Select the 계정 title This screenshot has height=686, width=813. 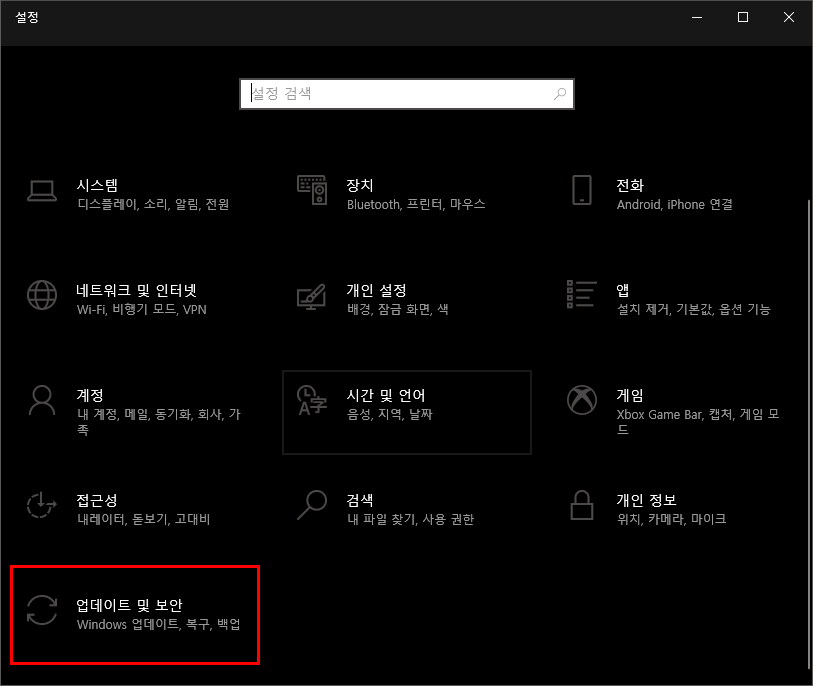pos(90,395)
